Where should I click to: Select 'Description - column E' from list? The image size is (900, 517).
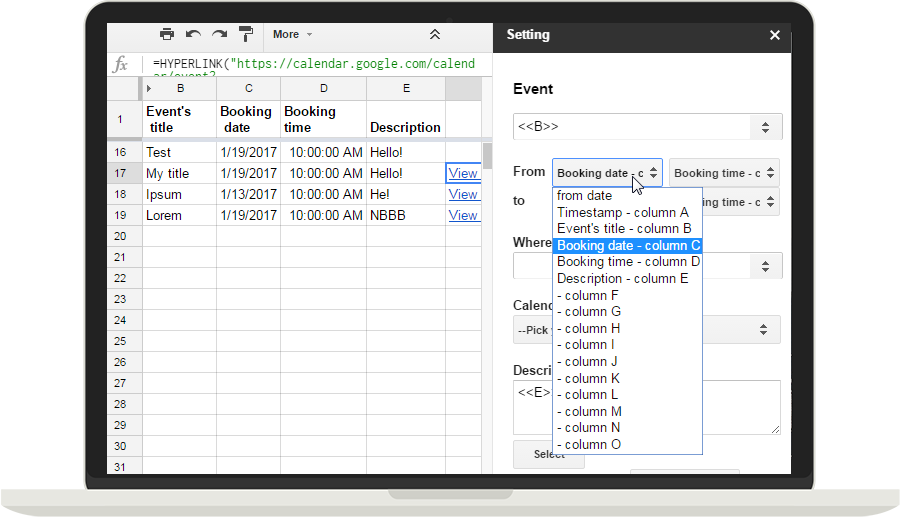[622, 279]
